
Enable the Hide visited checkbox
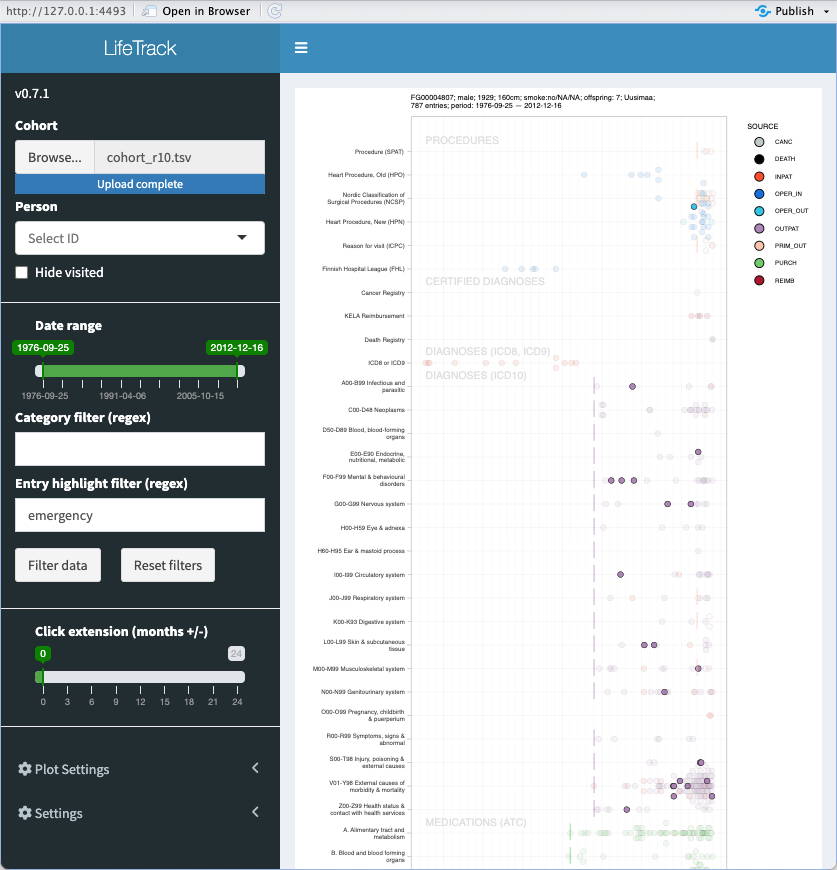pyautogui.click(x=22, y=272)
